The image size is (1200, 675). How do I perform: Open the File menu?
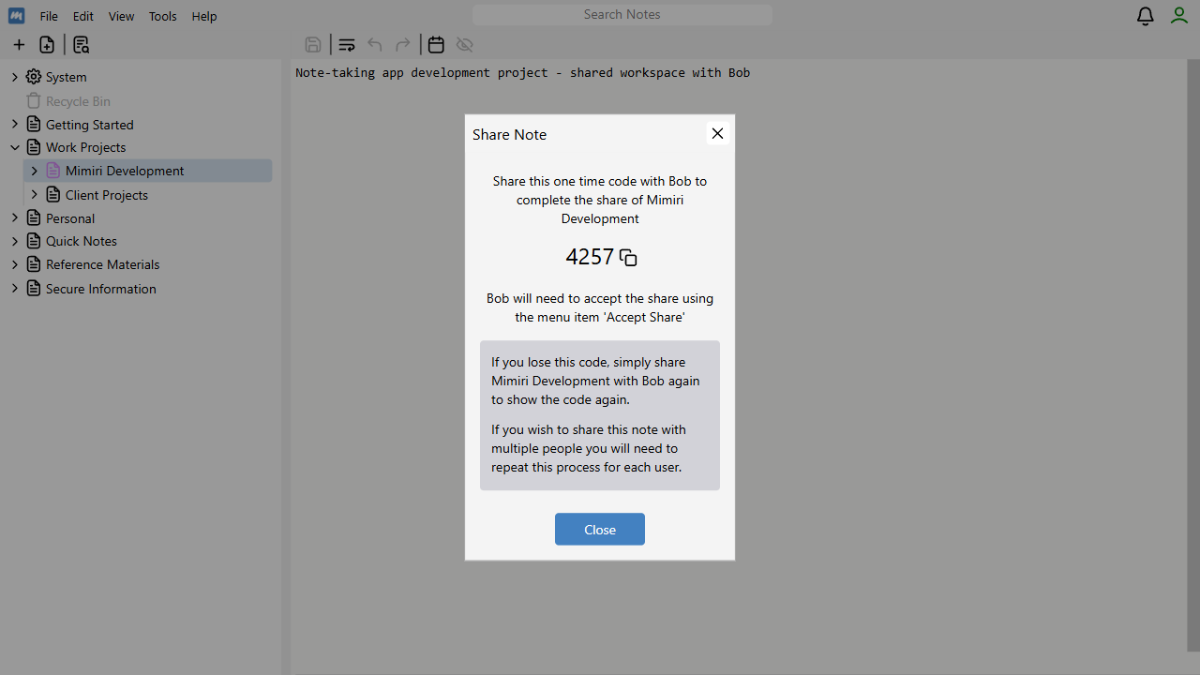tap(48, 16)
